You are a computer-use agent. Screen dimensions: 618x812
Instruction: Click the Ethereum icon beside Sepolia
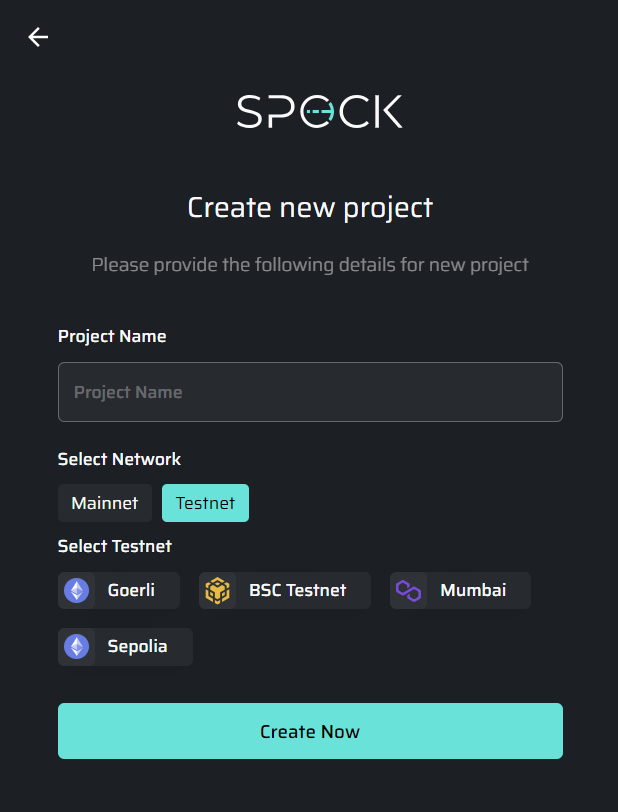[x=77, y=647]
